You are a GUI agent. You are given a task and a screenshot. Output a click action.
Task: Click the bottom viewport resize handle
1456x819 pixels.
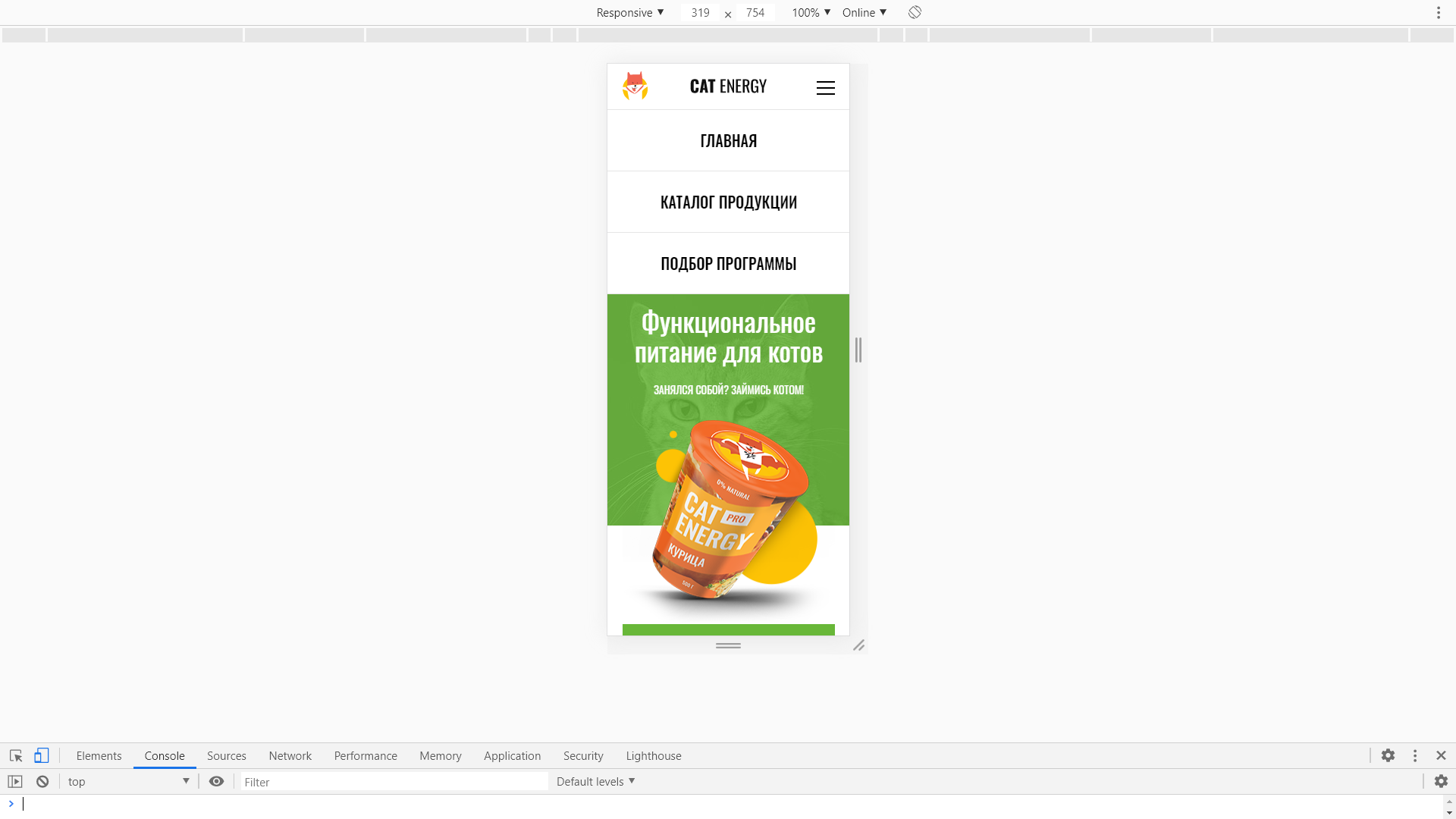(x=728, y=645)
